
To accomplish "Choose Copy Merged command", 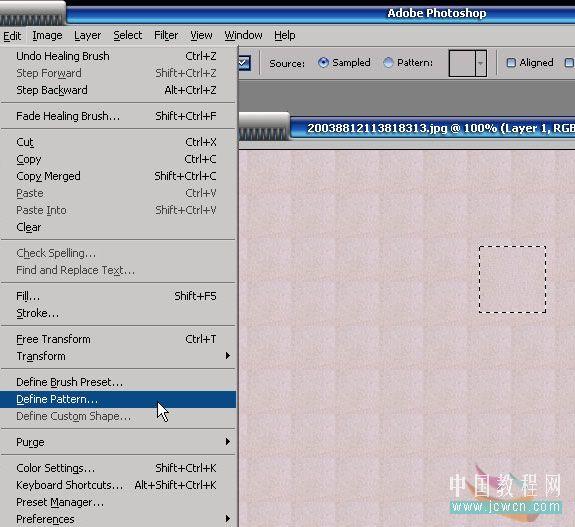I will coord(117,176).
